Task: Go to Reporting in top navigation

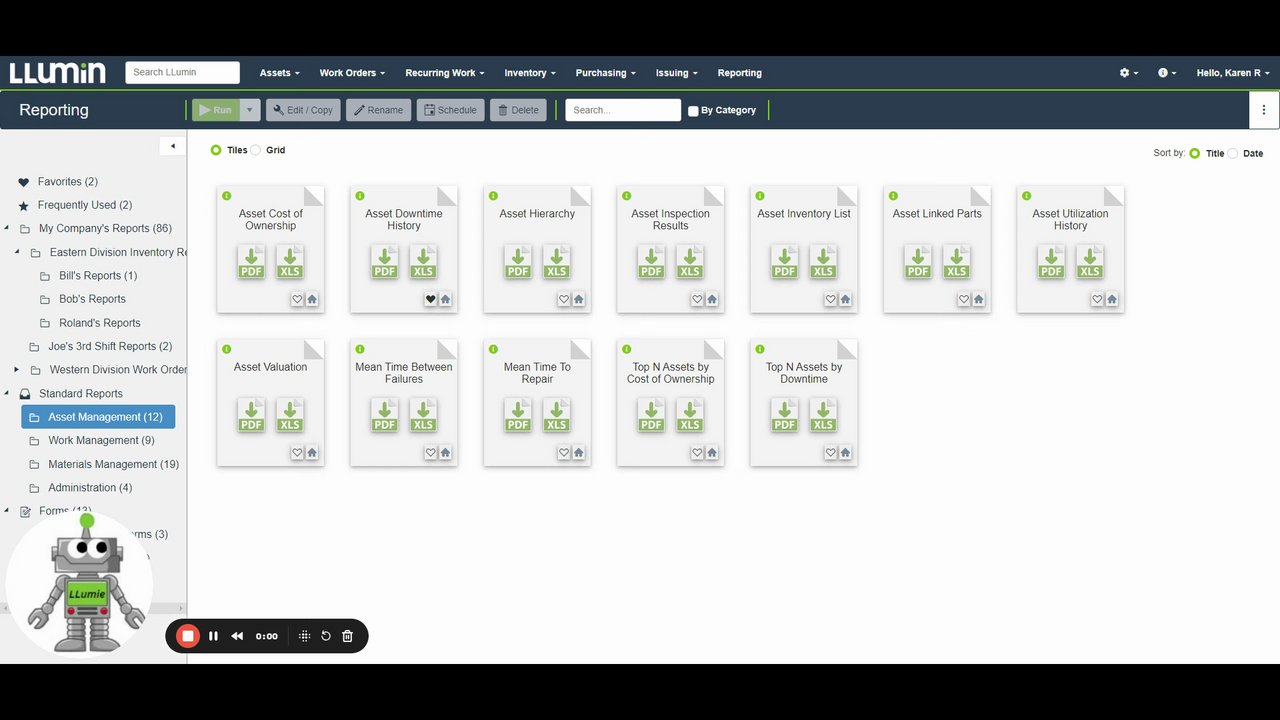Action: 739,73
